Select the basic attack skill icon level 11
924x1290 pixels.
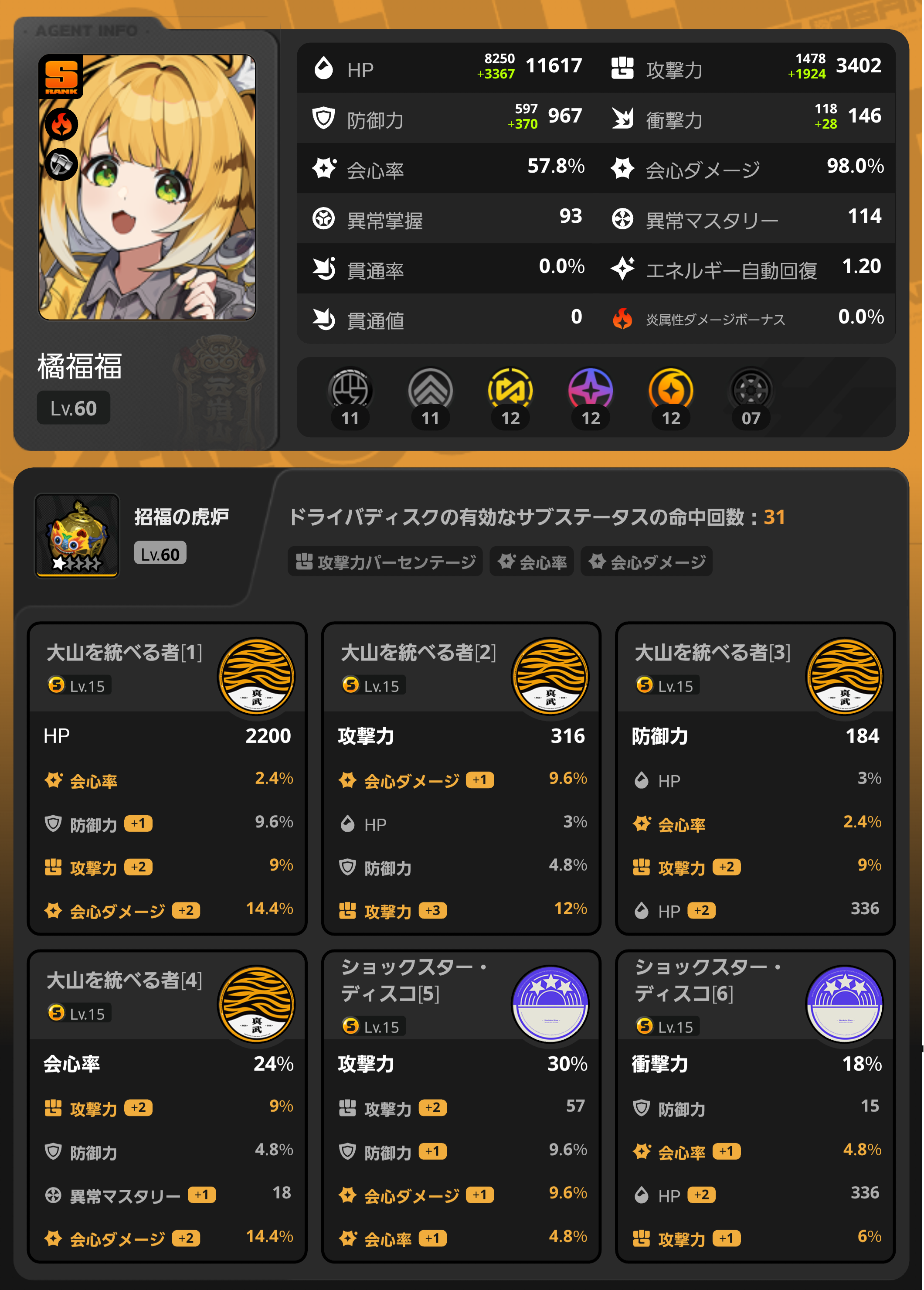click(350, 391)
